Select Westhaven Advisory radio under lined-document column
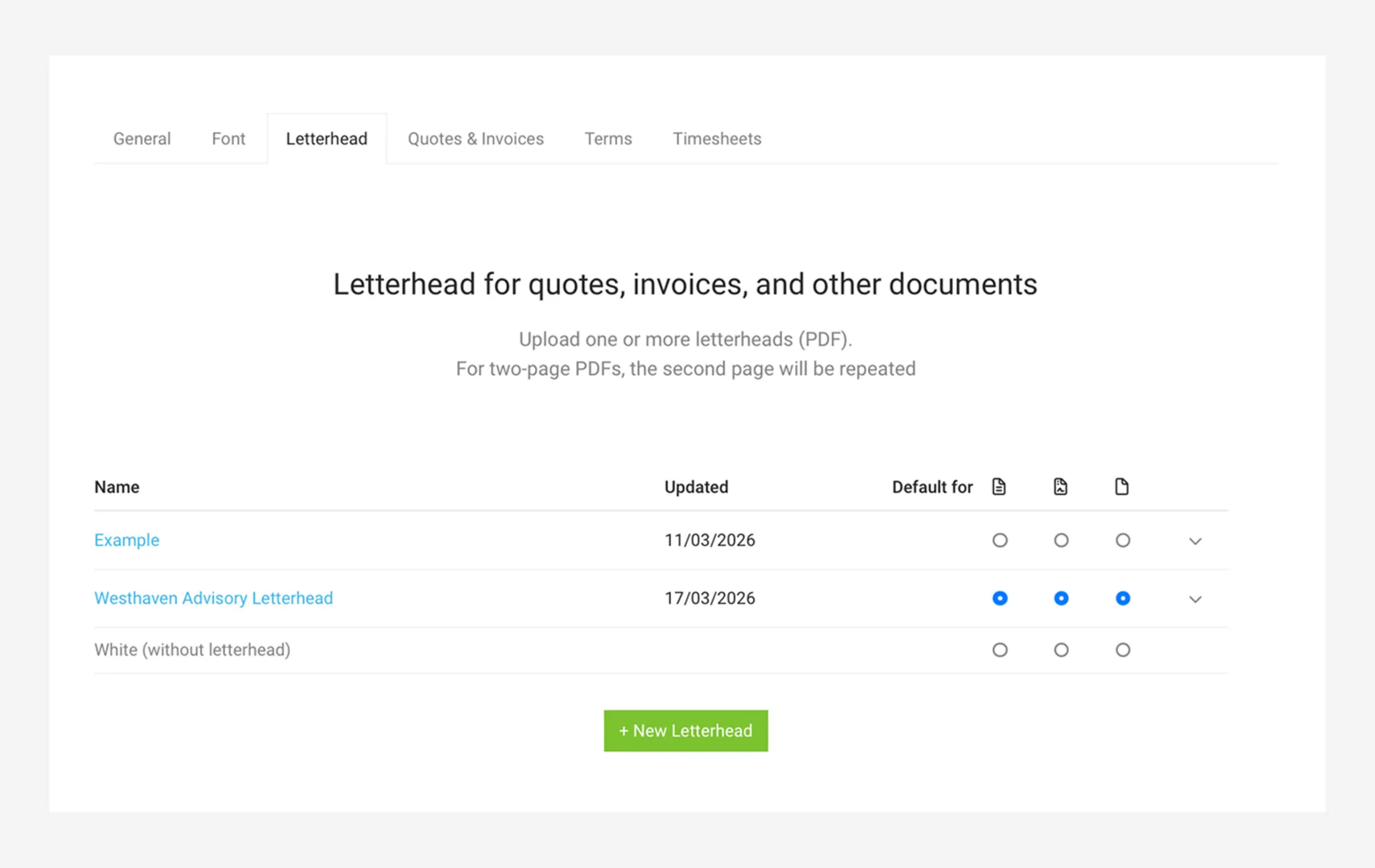Screen dimensions: 1375x868 click(x=1000, y=598)
